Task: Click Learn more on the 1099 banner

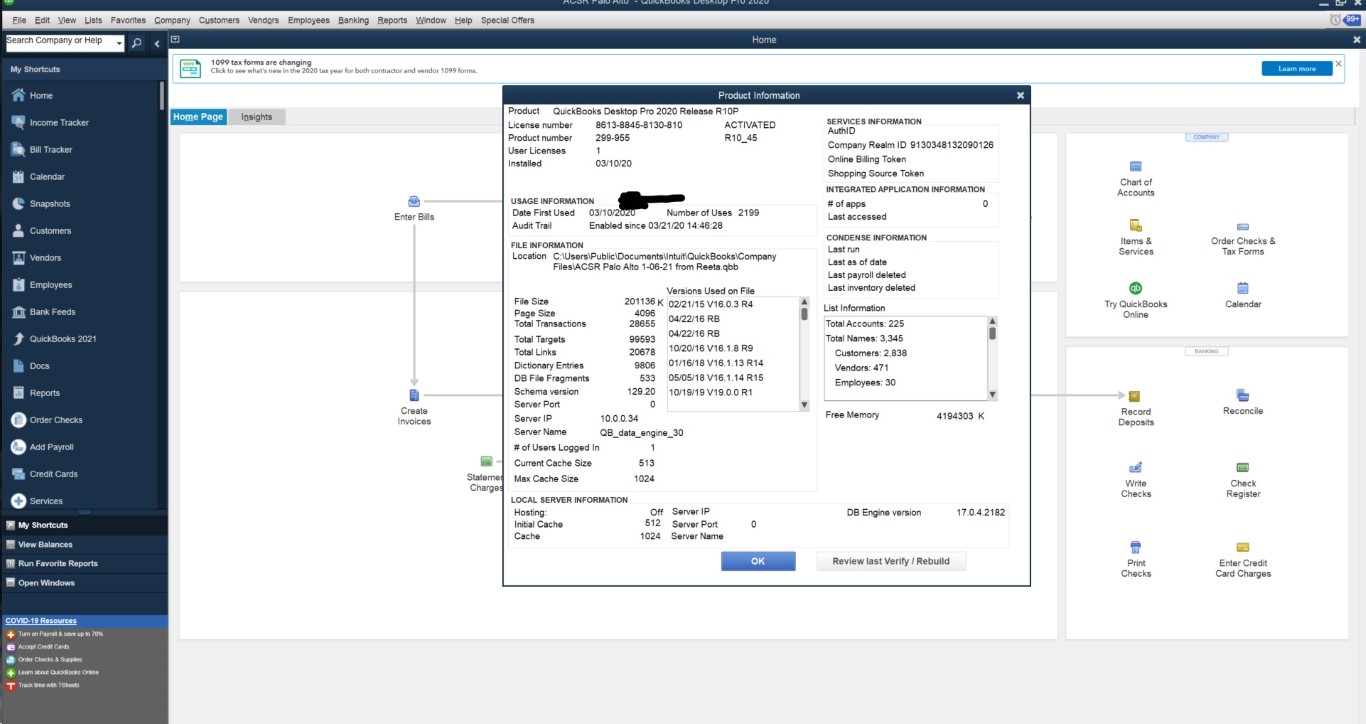Action: point(1297,68)
